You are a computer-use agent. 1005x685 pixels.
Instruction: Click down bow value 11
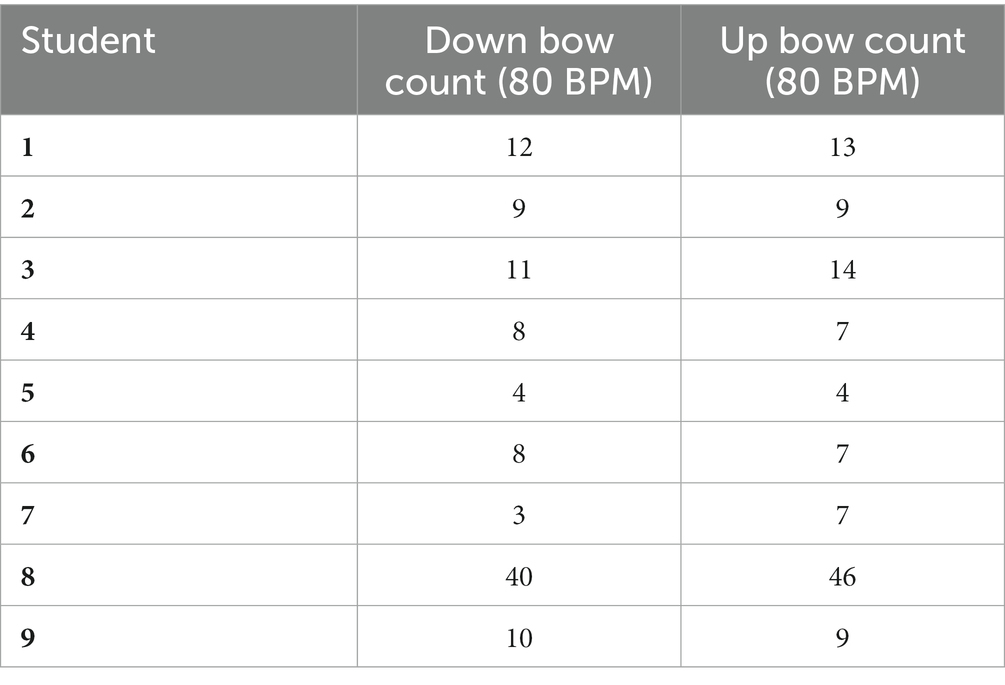coord(519,269)
